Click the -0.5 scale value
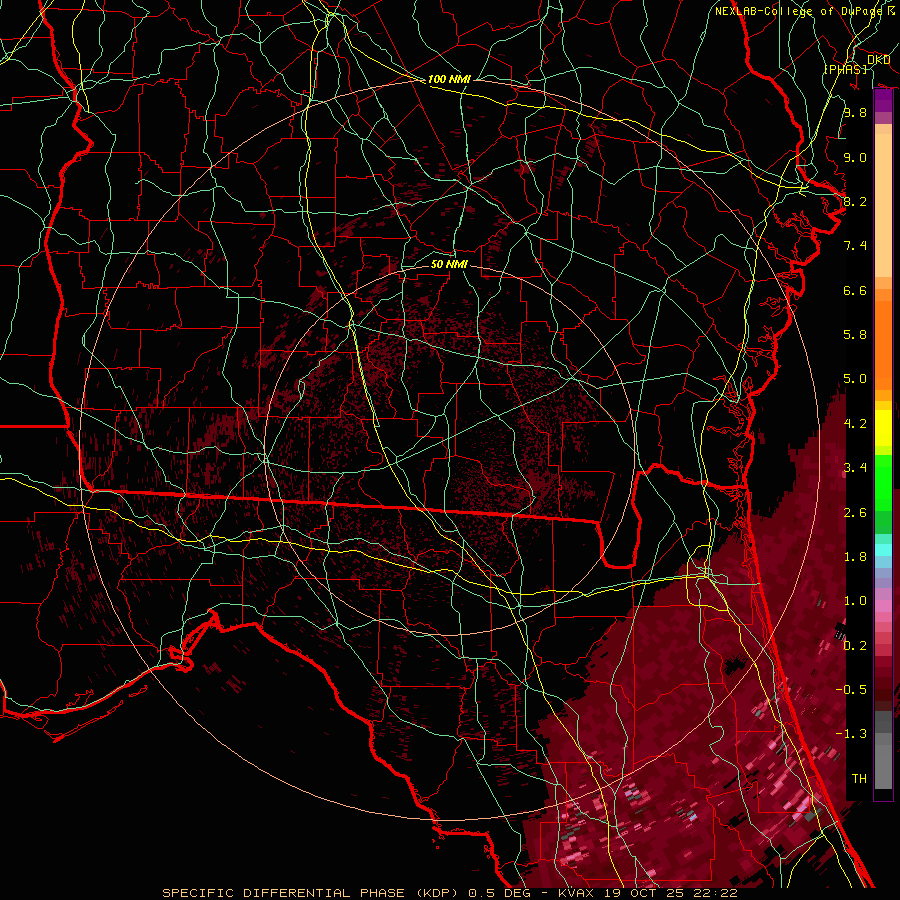 point(851,689)
